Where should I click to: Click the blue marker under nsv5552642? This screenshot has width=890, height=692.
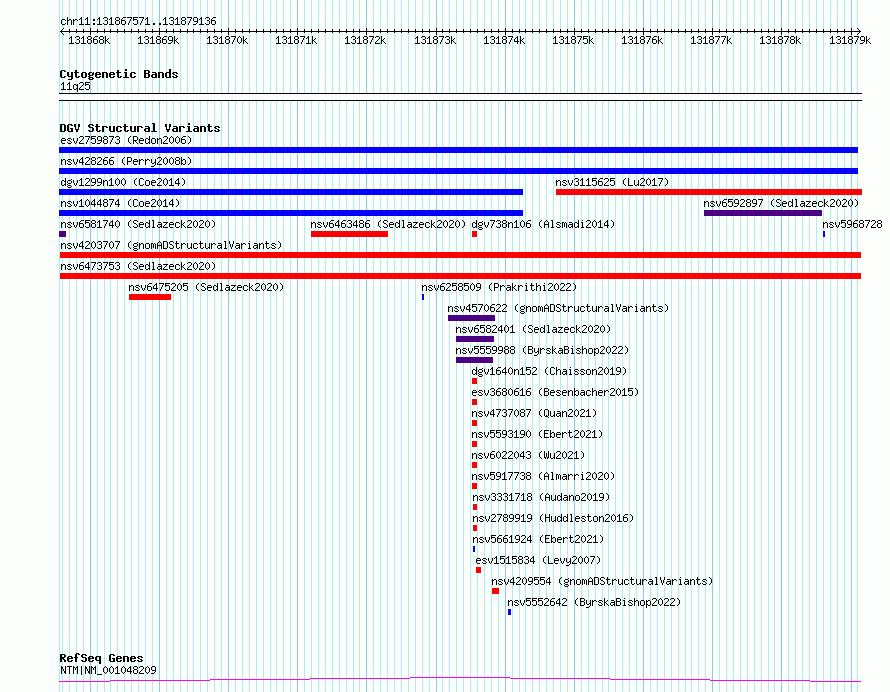point(509,612)
